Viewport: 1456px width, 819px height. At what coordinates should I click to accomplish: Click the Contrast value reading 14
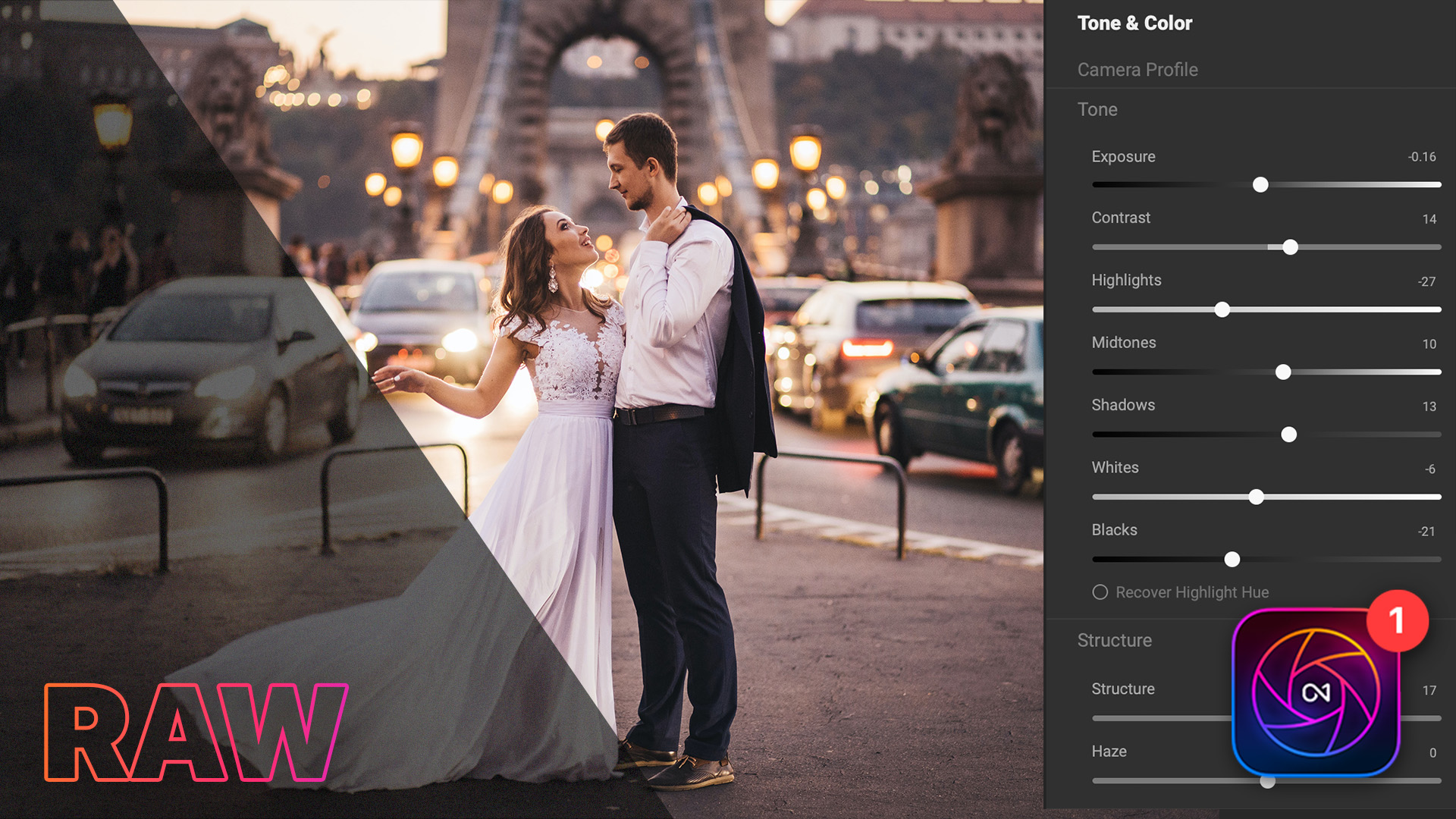(1428, 218)
